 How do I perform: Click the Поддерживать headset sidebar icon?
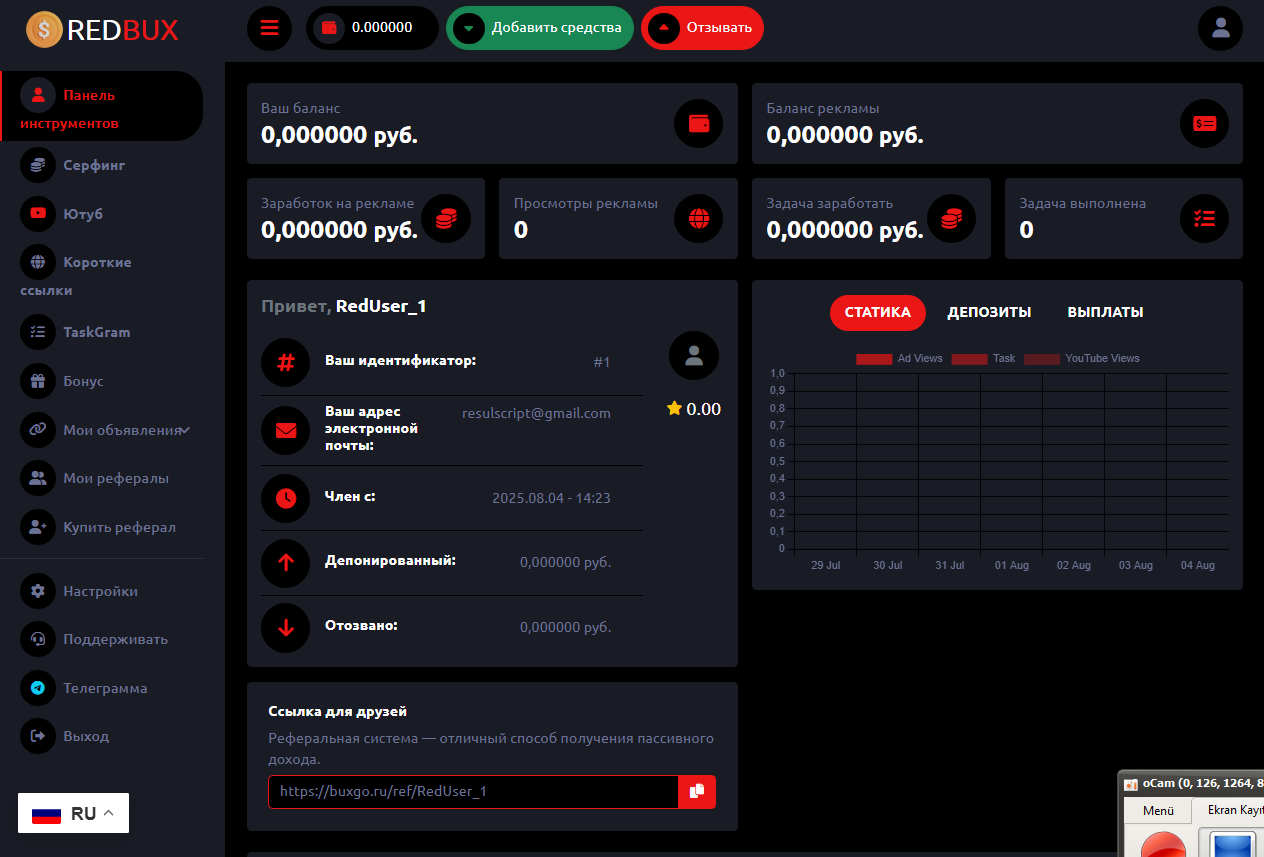click(x=38, y=639)
